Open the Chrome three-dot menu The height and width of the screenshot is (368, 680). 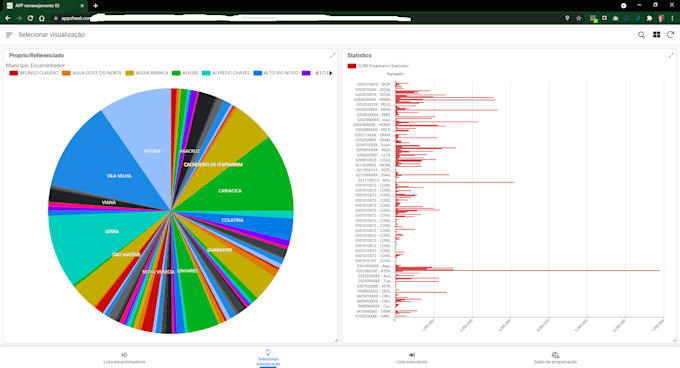tap(673, 18)
